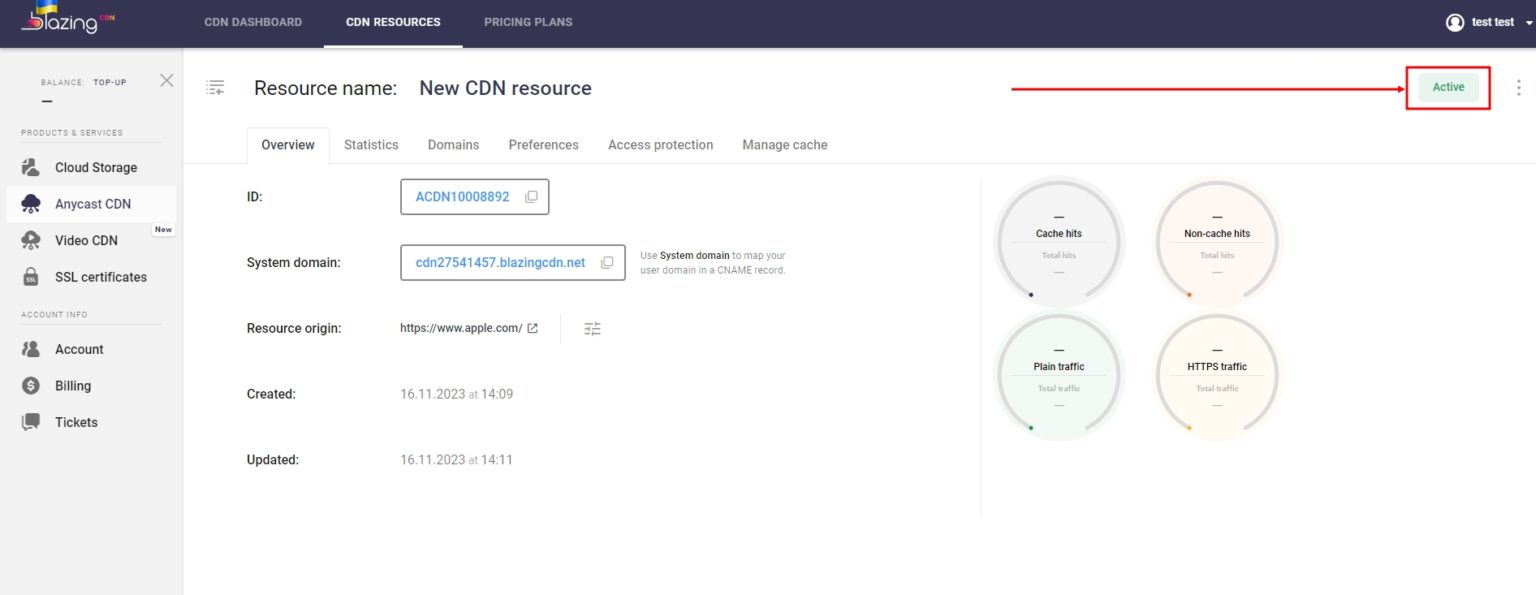Click the back-to-resource-list icon beside Resource name
The width and height of the screenshot is (1536, 595).
pyautogui.click(x=215, y=87)
